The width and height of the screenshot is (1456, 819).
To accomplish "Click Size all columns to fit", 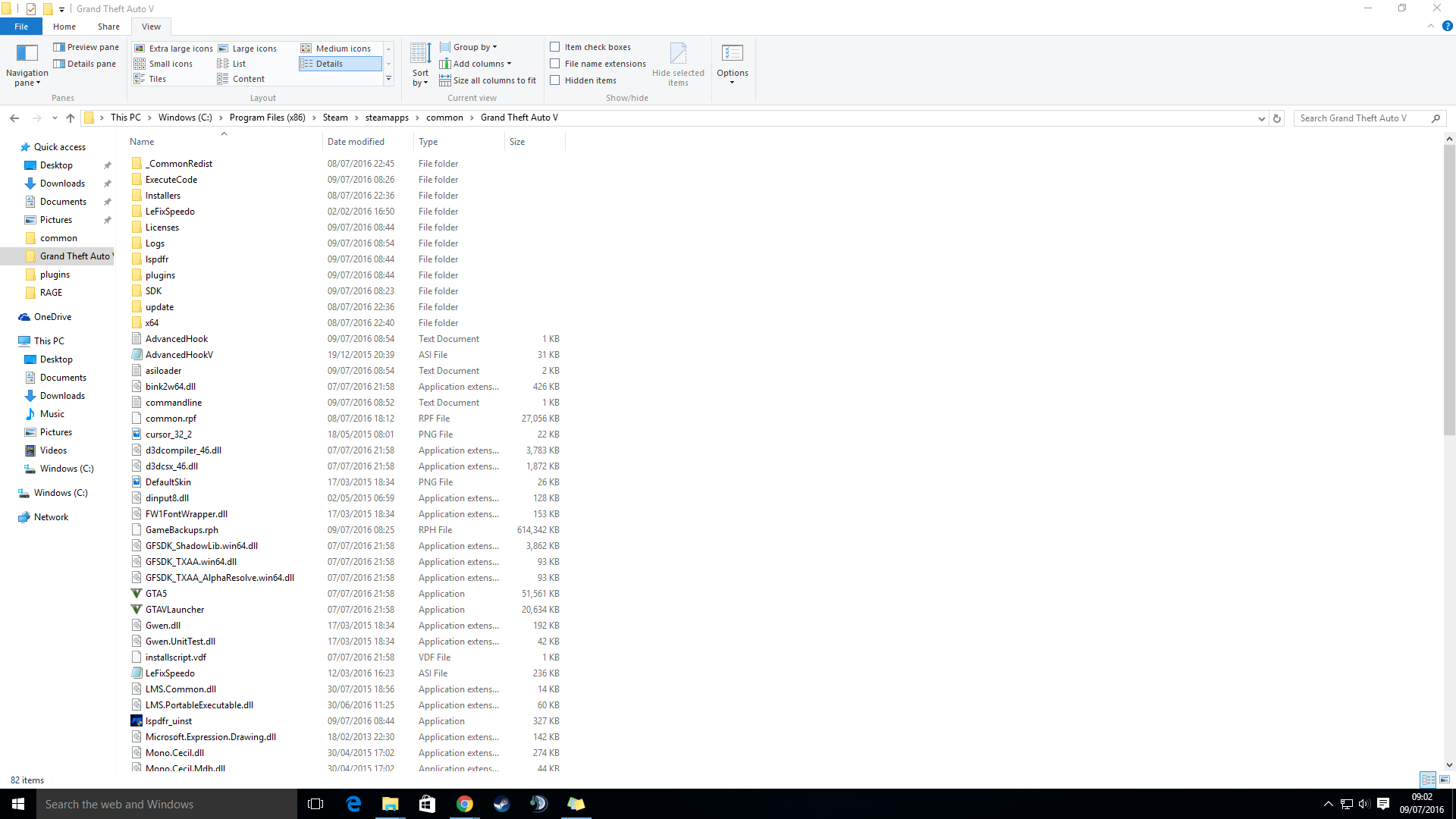I will click(493, 80).
